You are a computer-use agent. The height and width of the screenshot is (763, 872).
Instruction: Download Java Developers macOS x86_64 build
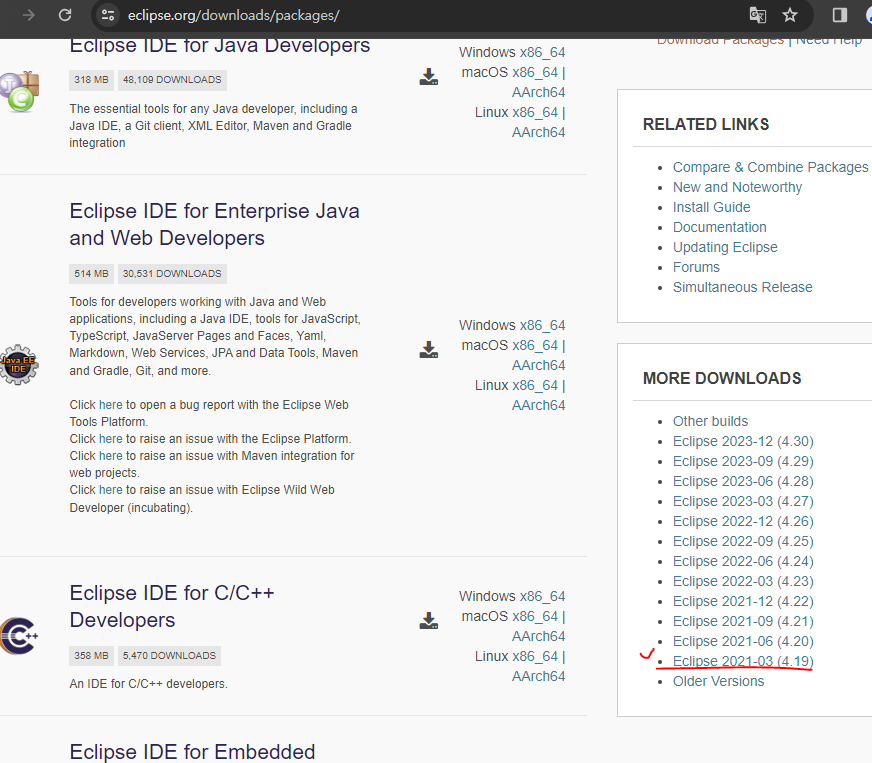(535, 72)
